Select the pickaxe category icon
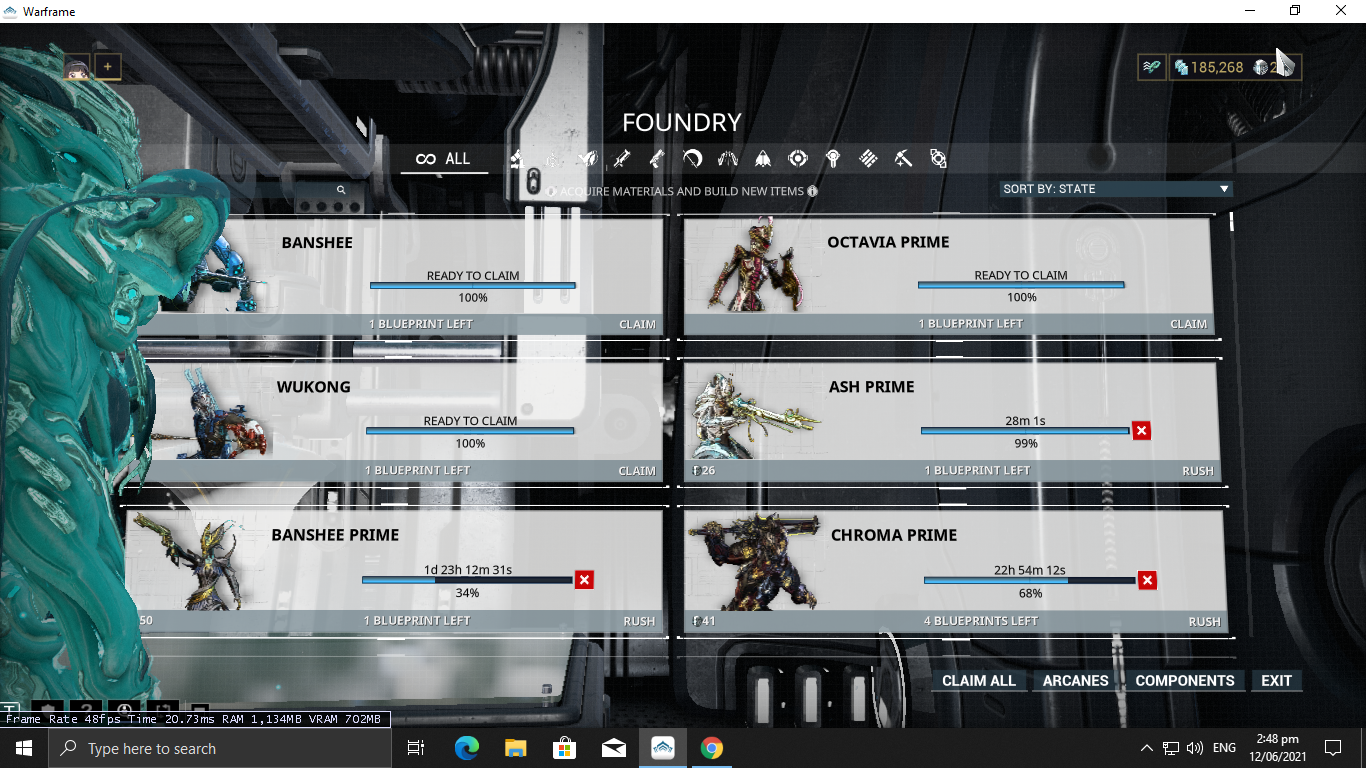The width and height of the screenshot is (1366, 768). click(902, 158)
